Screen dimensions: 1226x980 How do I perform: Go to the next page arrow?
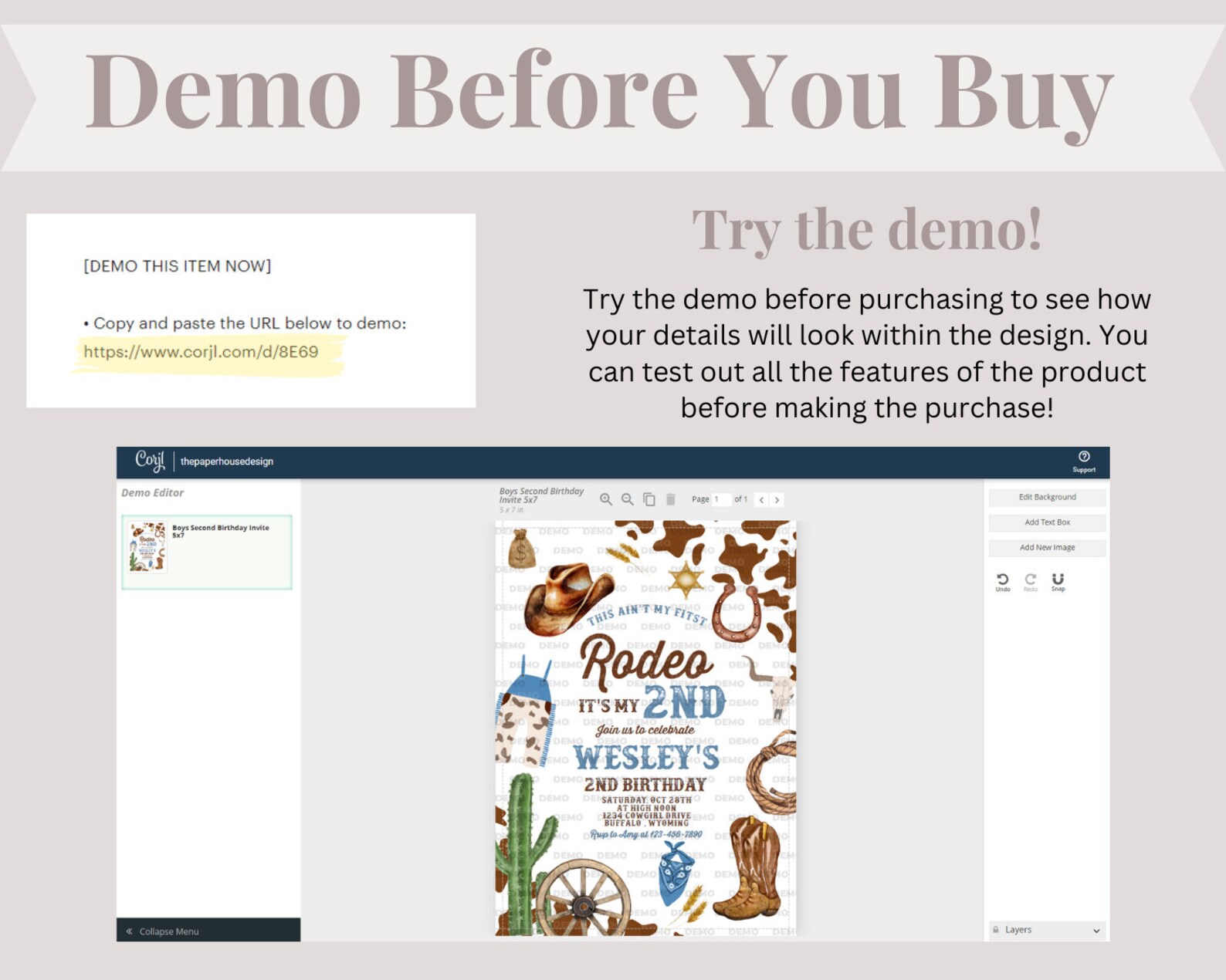[777, 500]
